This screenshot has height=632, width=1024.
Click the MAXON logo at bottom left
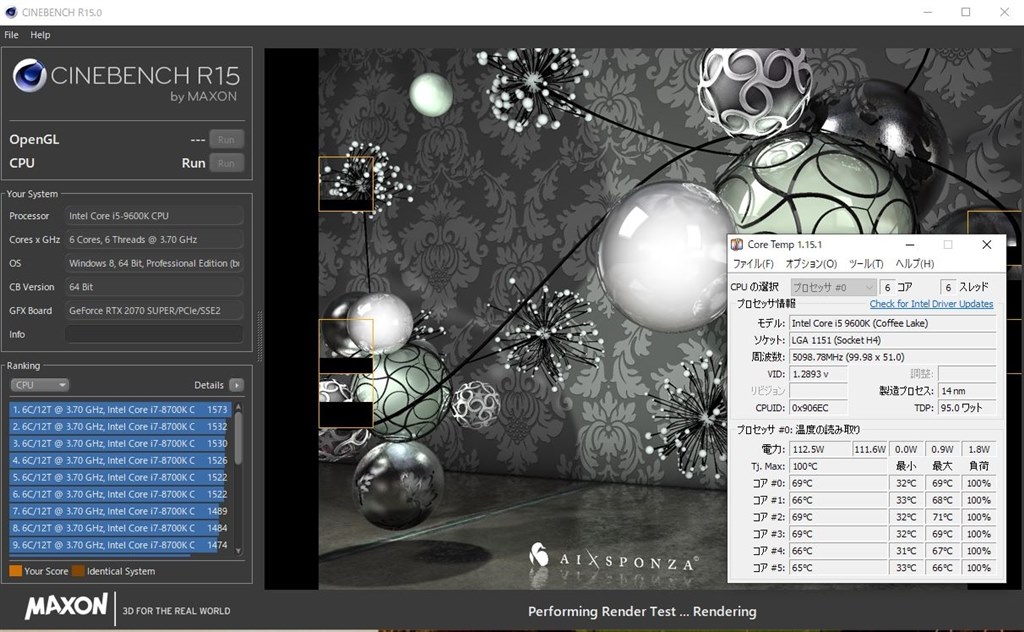point(66,607)
